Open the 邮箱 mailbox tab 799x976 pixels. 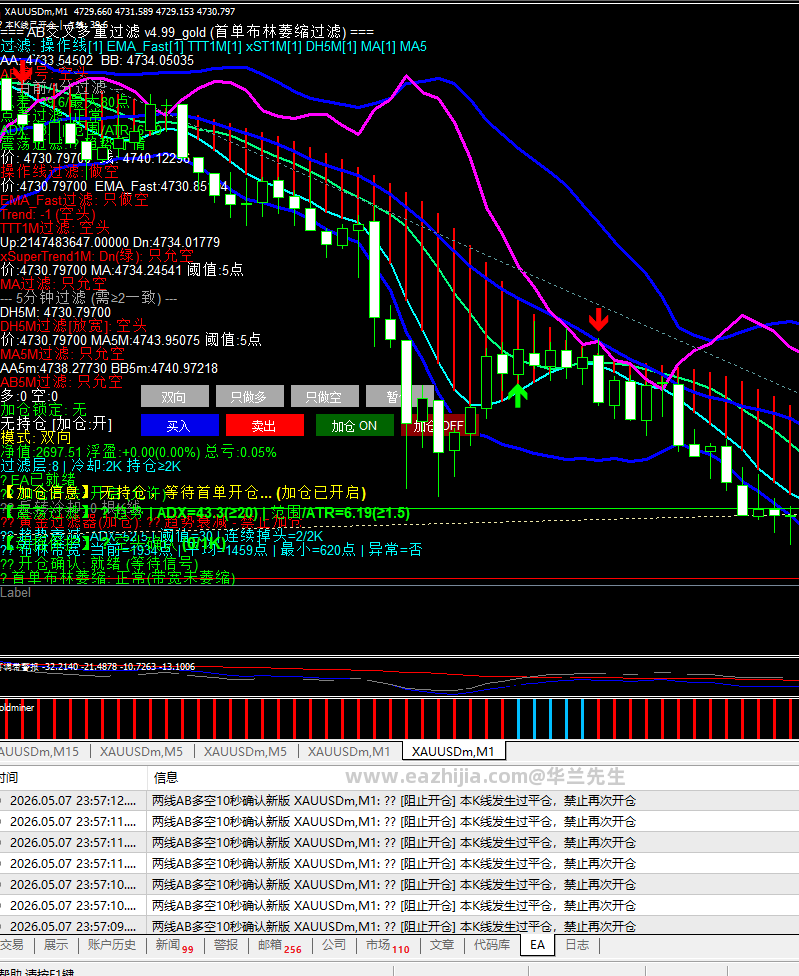click(279, 945)
